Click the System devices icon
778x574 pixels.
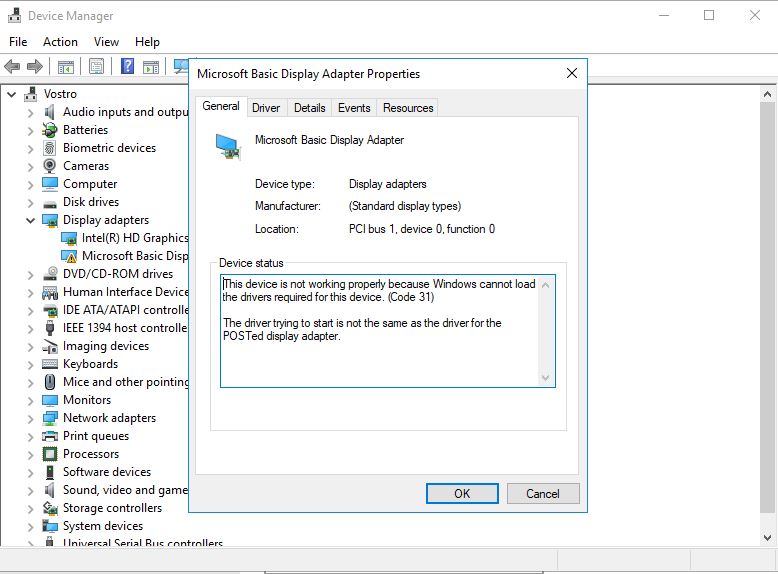point(50,526)
